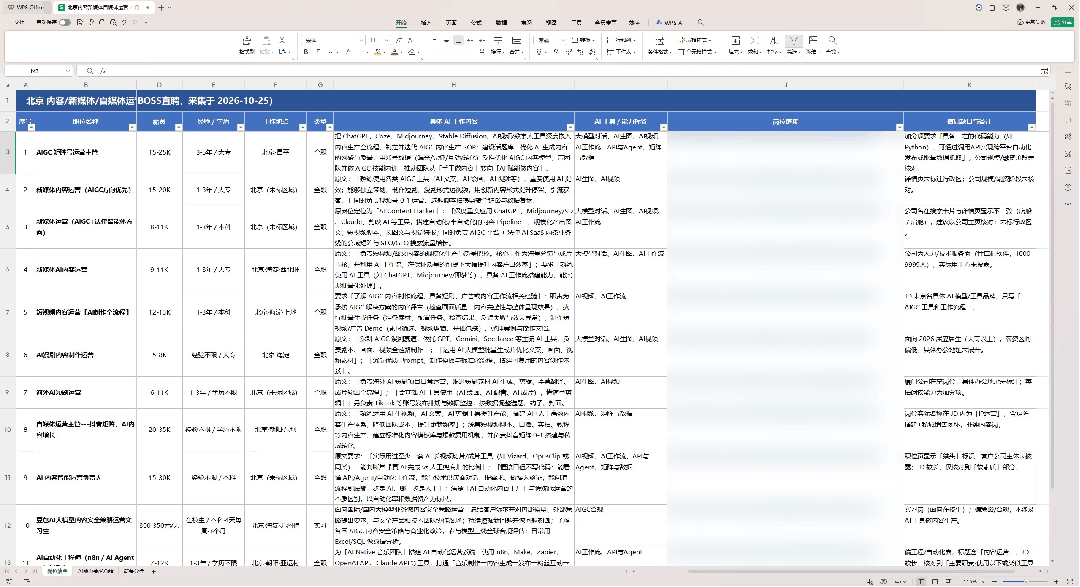
Task: Open the filter dropdown in column B header
Action: 132,127
